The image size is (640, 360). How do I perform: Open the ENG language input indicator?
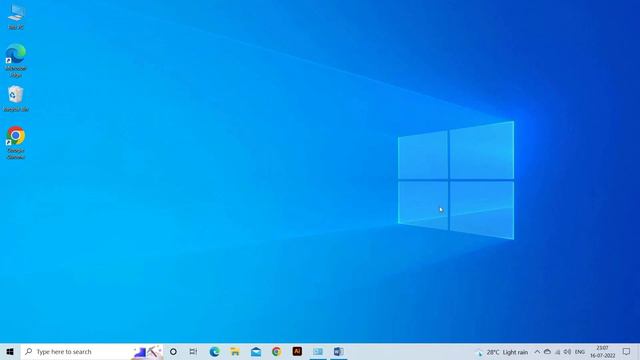580,352
